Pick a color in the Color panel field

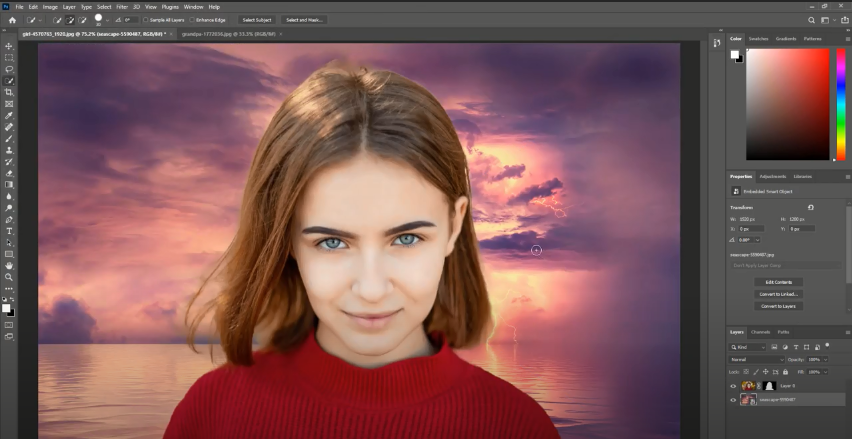coord(787,104)
